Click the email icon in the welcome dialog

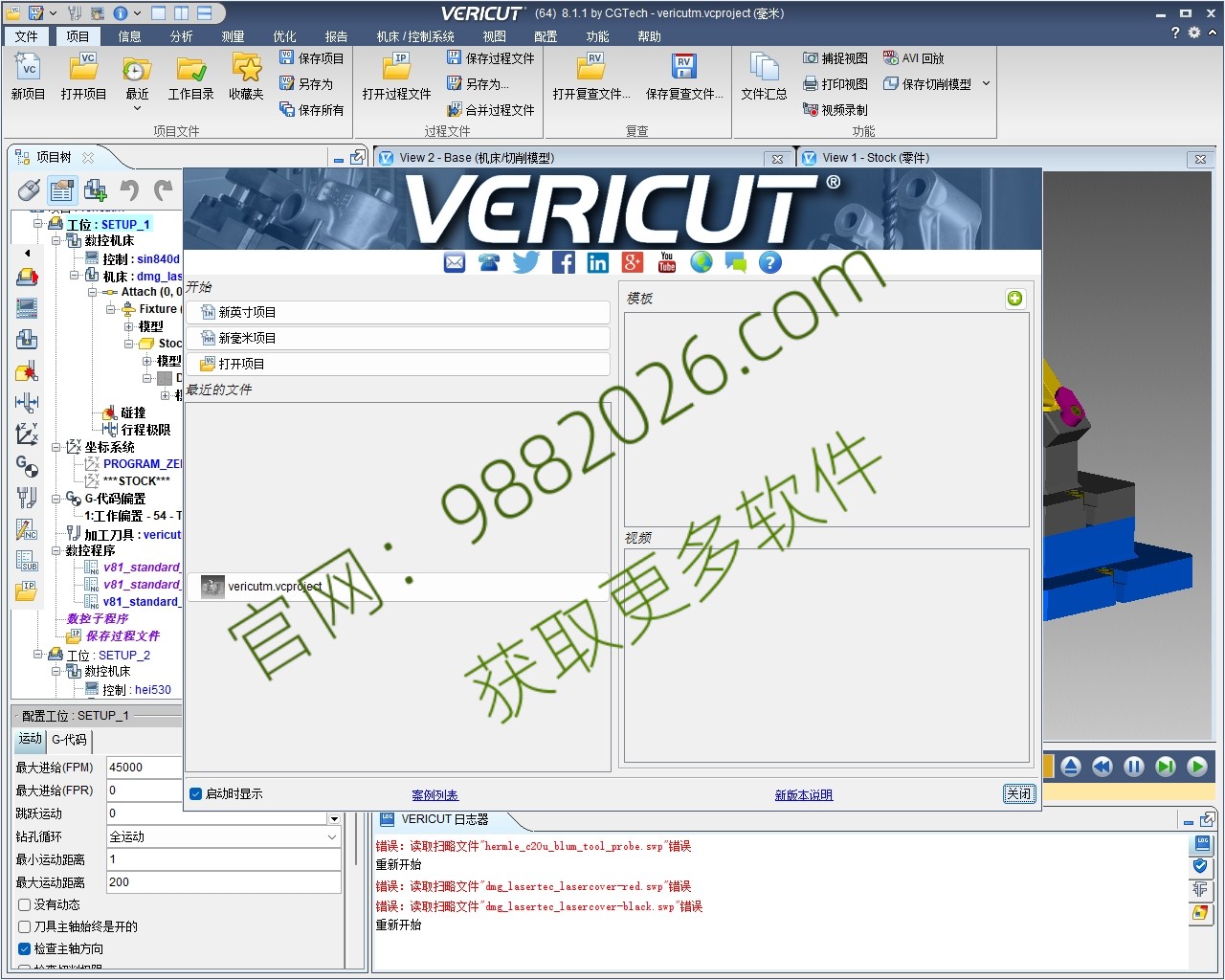tap(455, 262)
